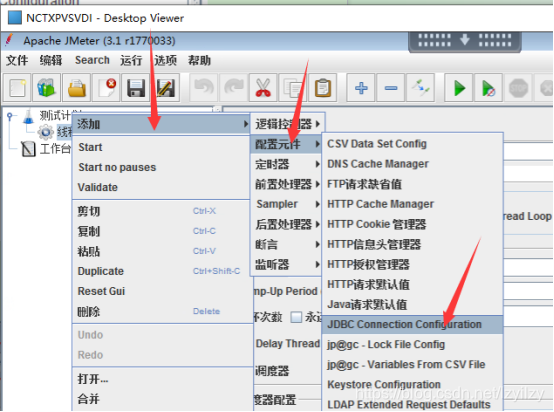Expand the 定时器 submenu
Viewport: 554px width, 412px height.
click(x=286, y=164)
